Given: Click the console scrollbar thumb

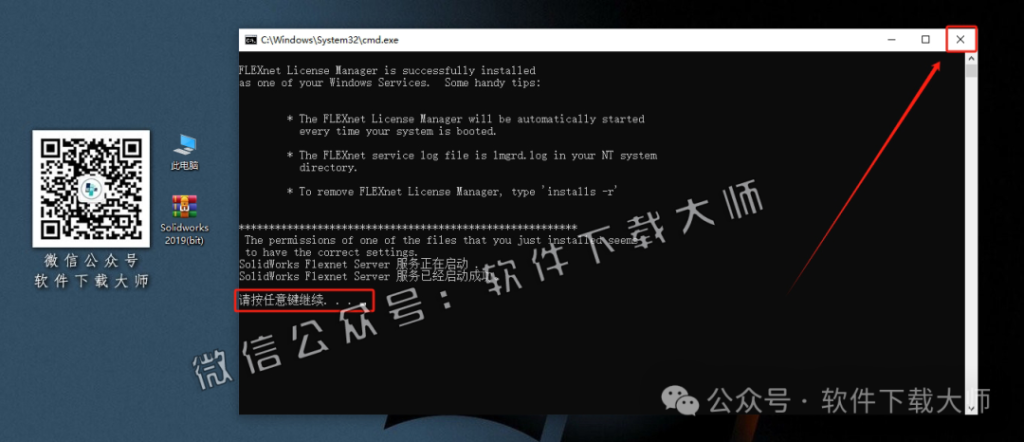Looking at the screenshot, I should click(x=971, y=71).
